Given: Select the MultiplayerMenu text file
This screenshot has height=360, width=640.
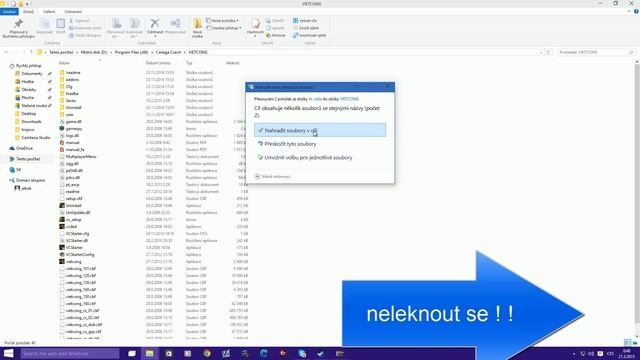Looking at the screenshot, I should [x=81, y=156].
